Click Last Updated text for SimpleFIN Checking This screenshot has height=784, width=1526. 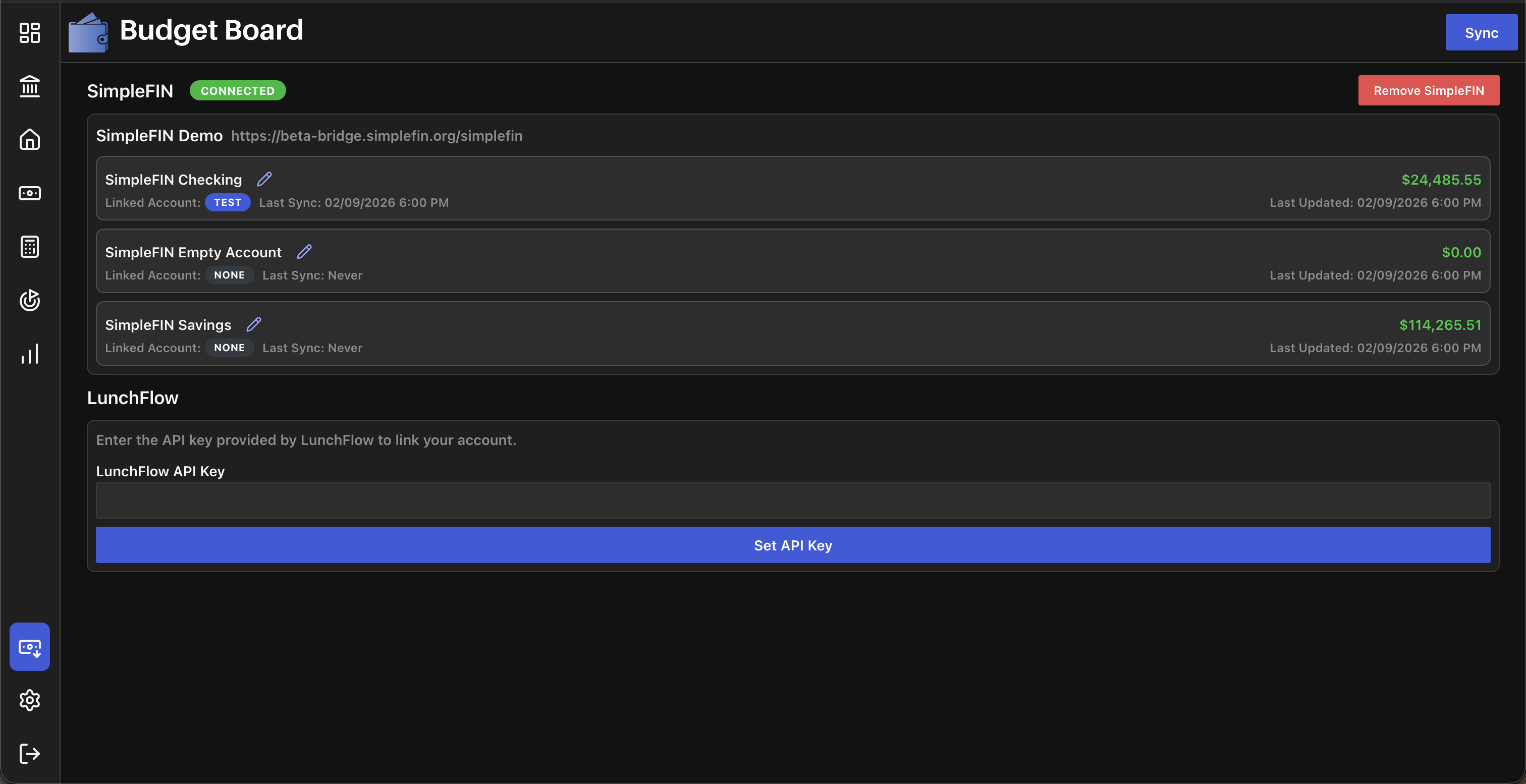pos(1375,203)
